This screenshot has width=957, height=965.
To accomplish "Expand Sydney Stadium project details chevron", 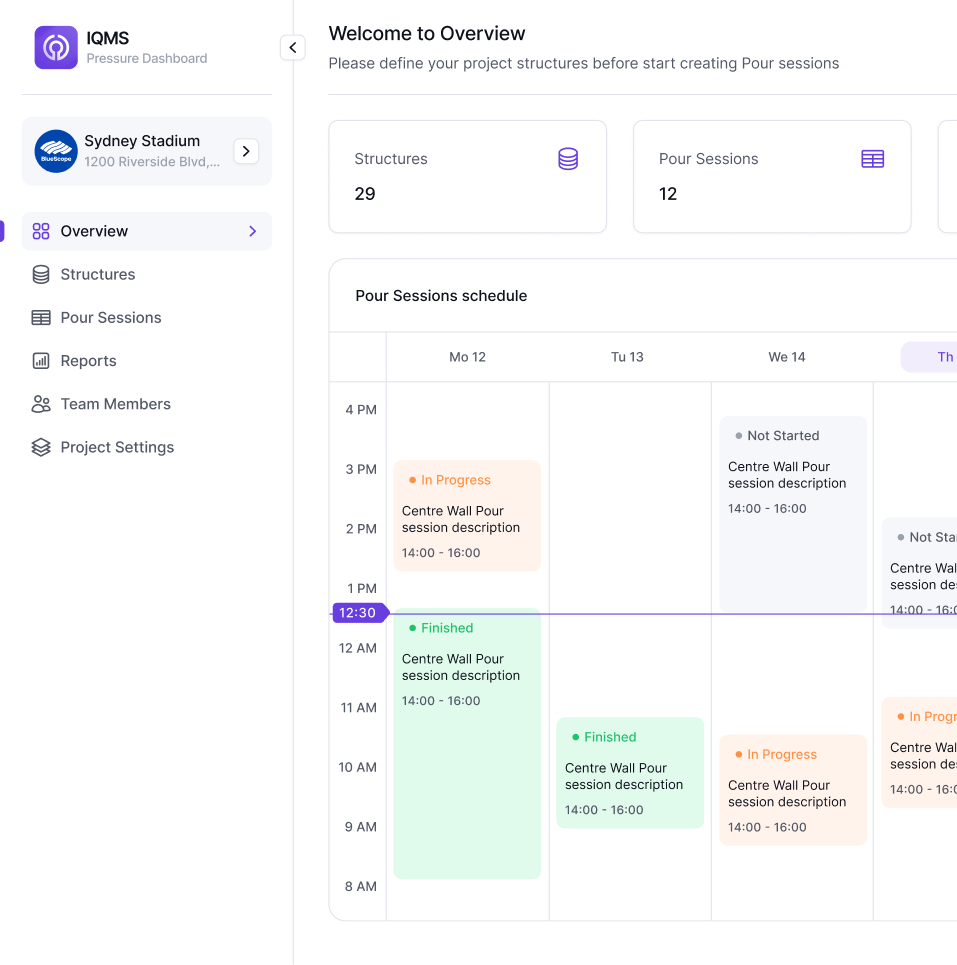I will 246,151.
